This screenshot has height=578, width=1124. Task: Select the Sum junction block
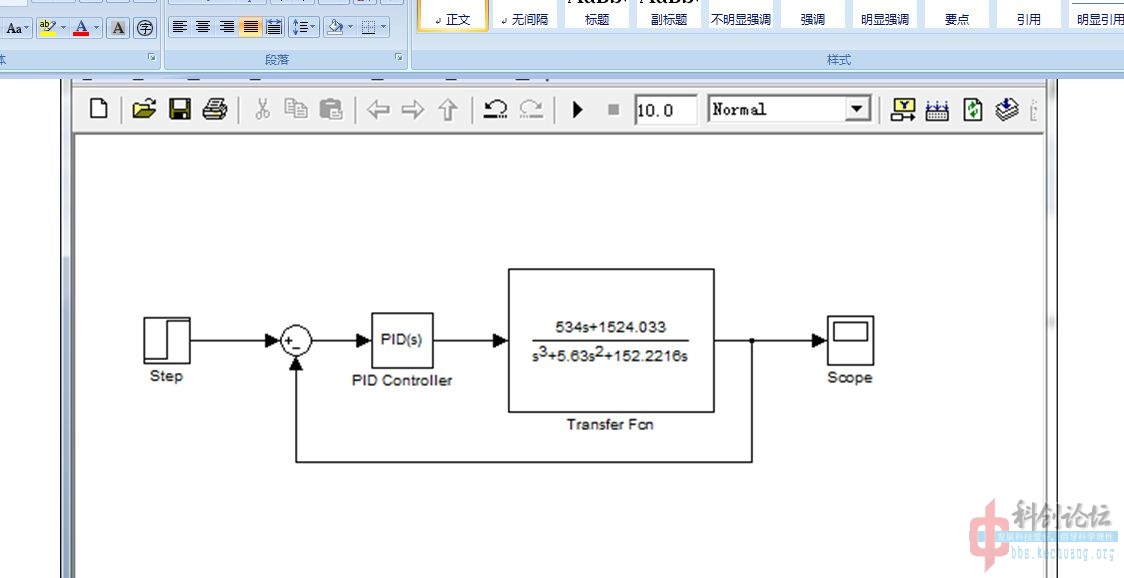(295, 340)
